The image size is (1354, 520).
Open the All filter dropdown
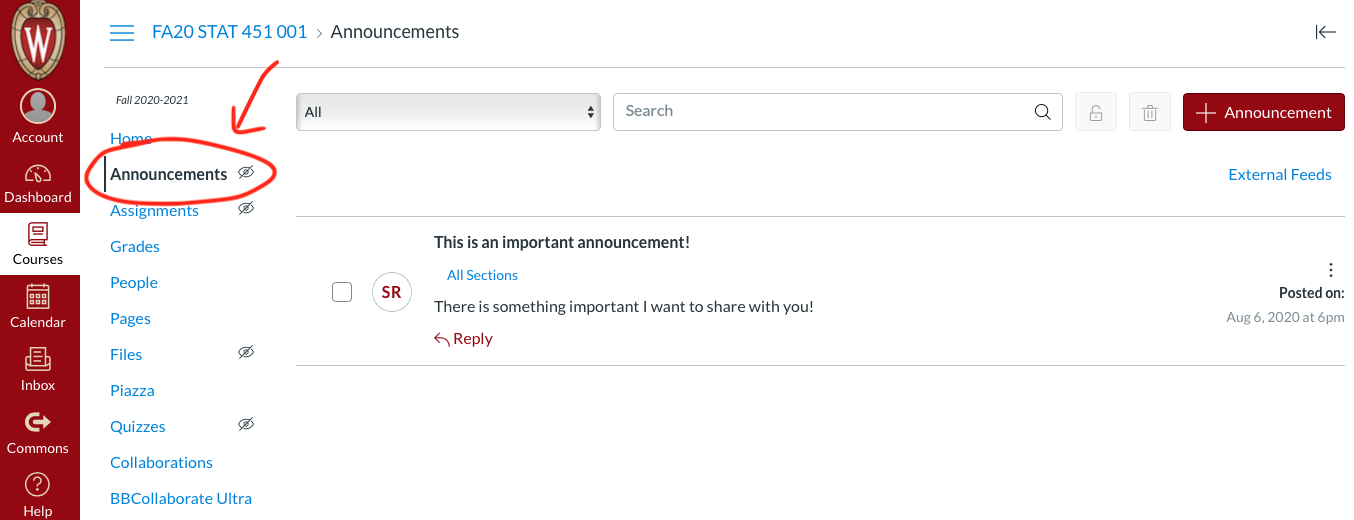click(x=448, y=112)
